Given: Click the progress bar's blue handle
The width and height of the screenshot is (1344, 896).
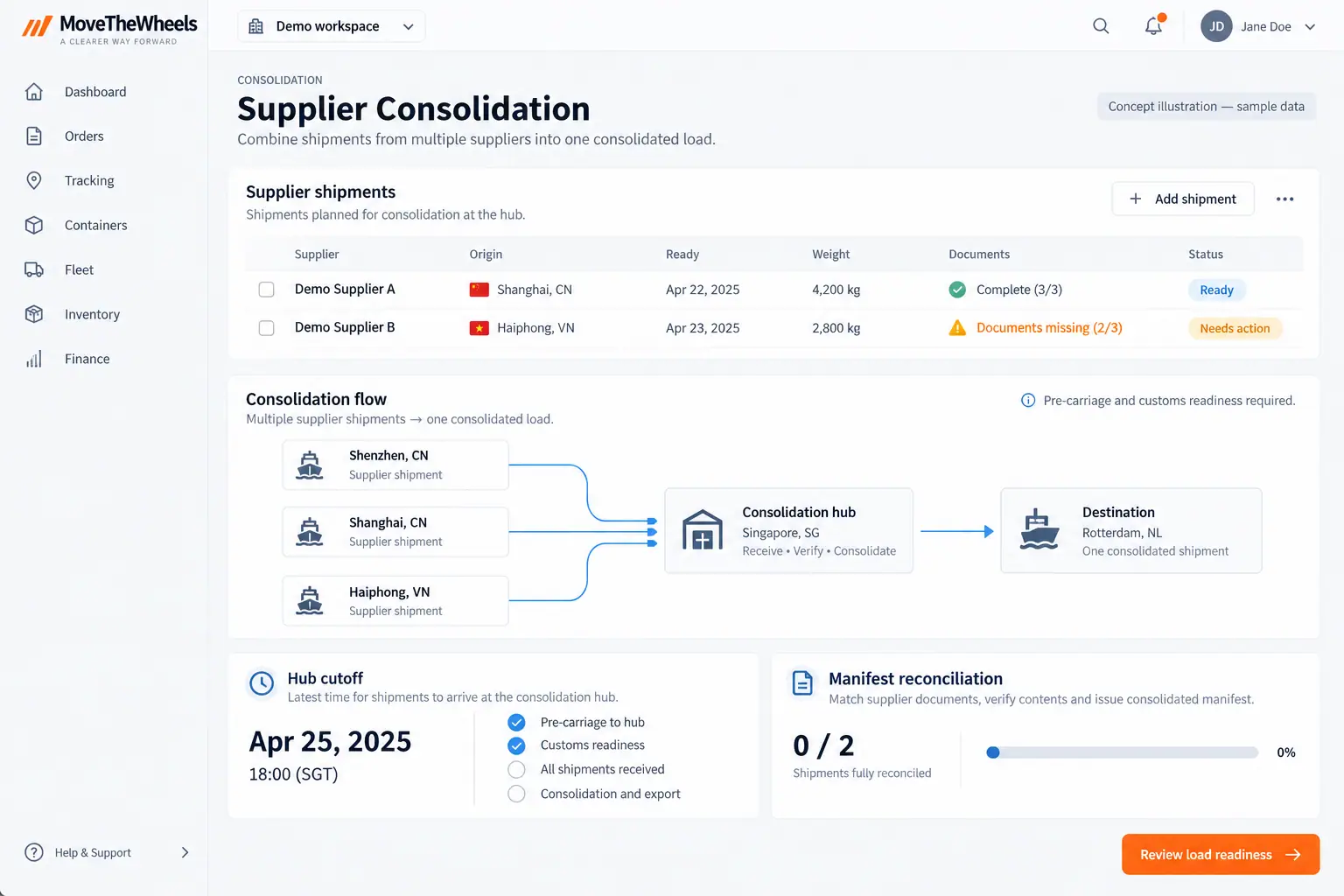Looking at the screenshot, I should pos(993,752).
